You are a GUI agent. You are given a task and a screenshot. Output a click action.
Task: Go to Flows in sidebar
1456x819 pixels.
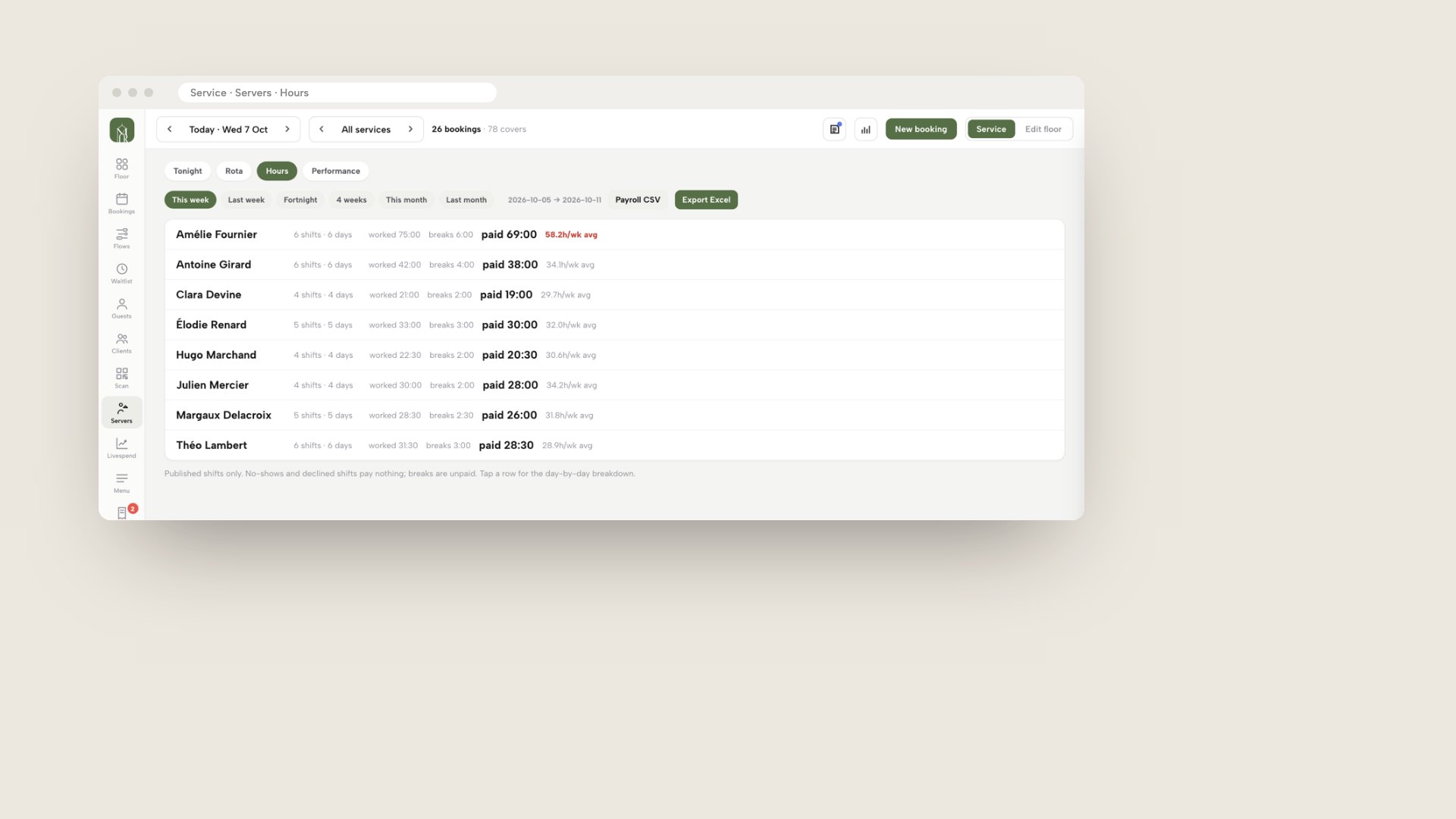pyautogui.click(x=121, y=238)
